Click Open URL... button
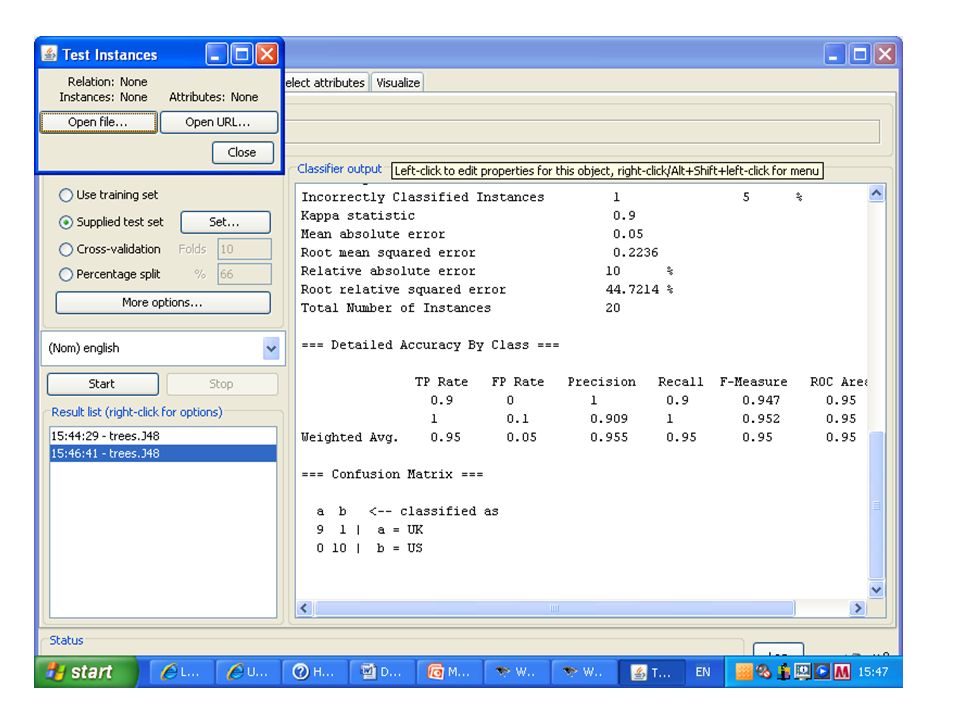This screenshot has height=720, width=960. (219, 122)
